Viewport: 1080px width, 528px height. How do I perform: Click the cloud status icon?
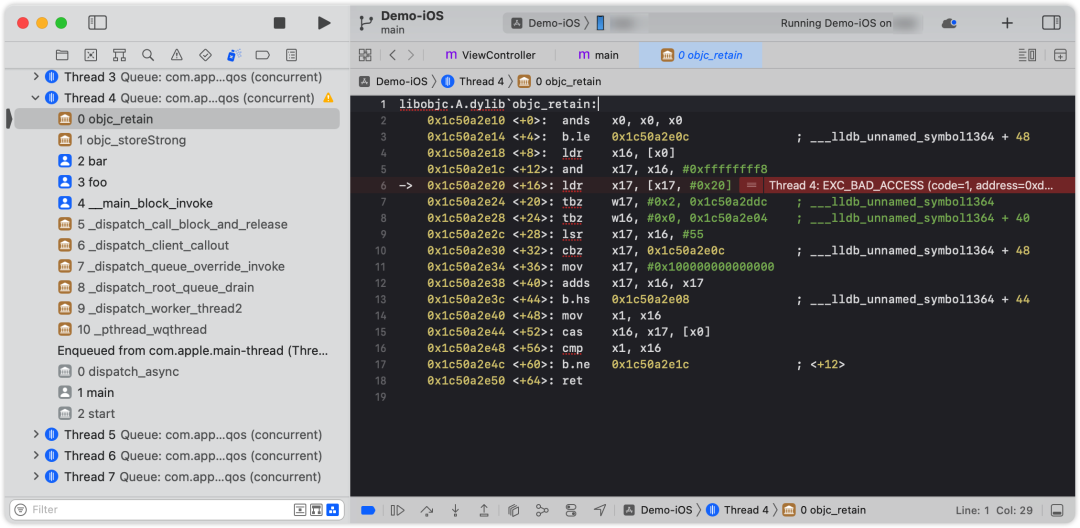point(949,23)
